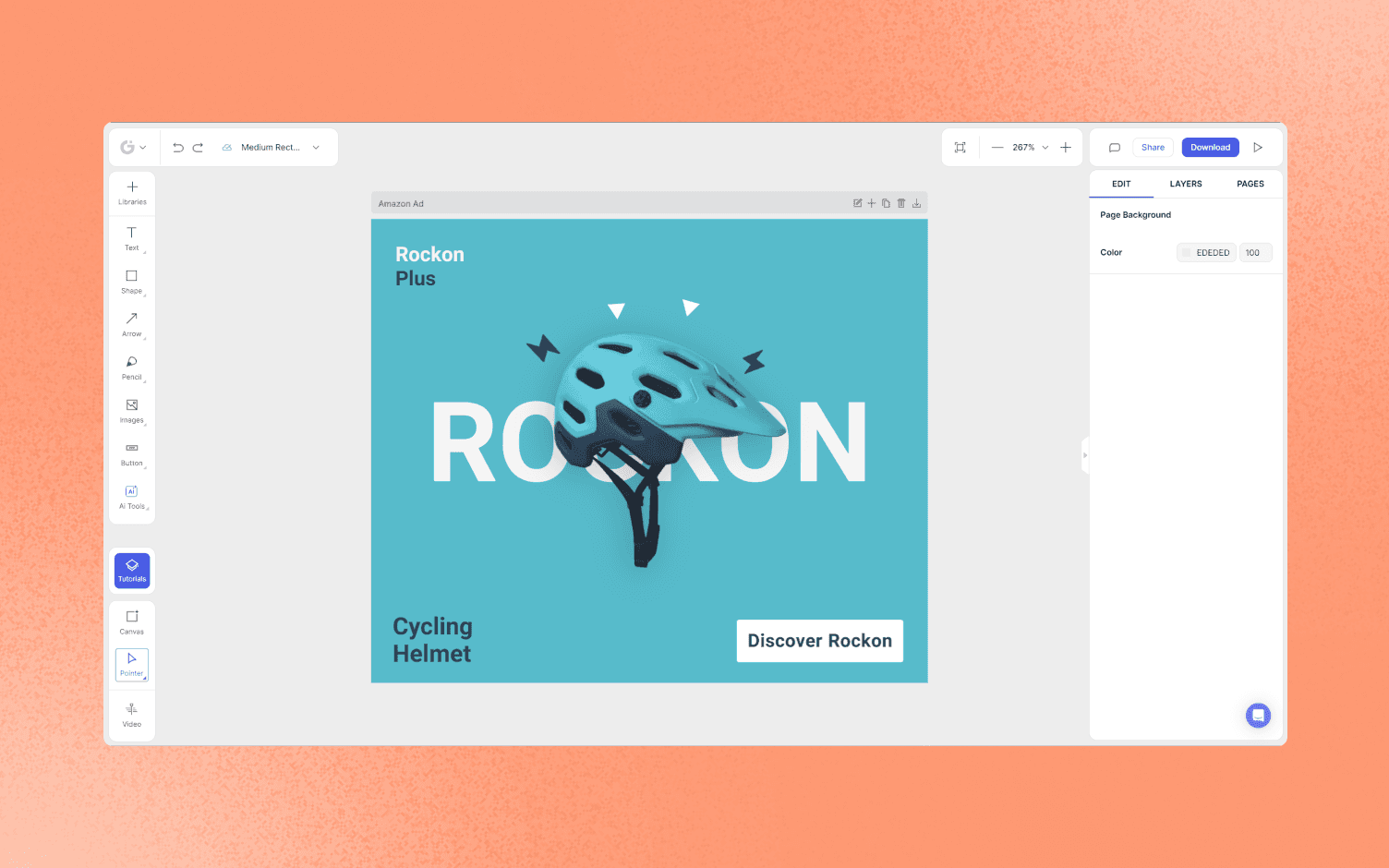
Task: Select the Text tool
Action: click(132, 238)
